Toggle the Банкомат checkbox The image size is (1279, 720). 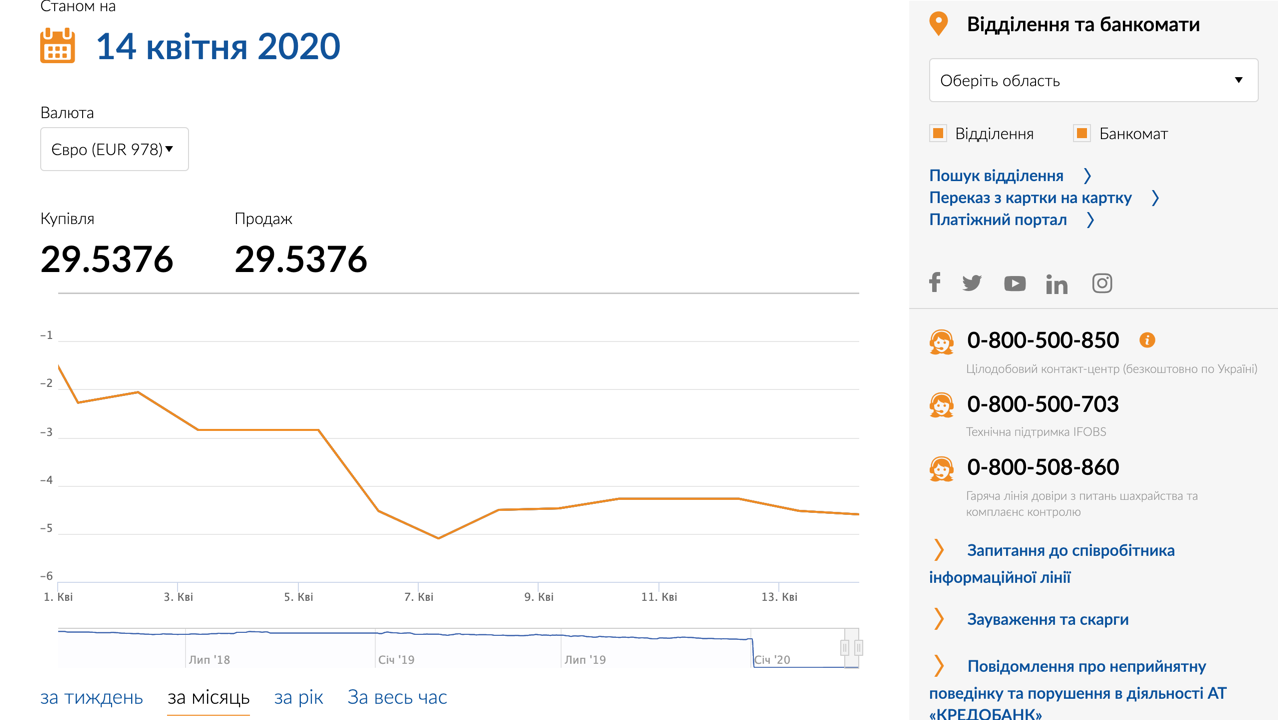[1082, 133]
